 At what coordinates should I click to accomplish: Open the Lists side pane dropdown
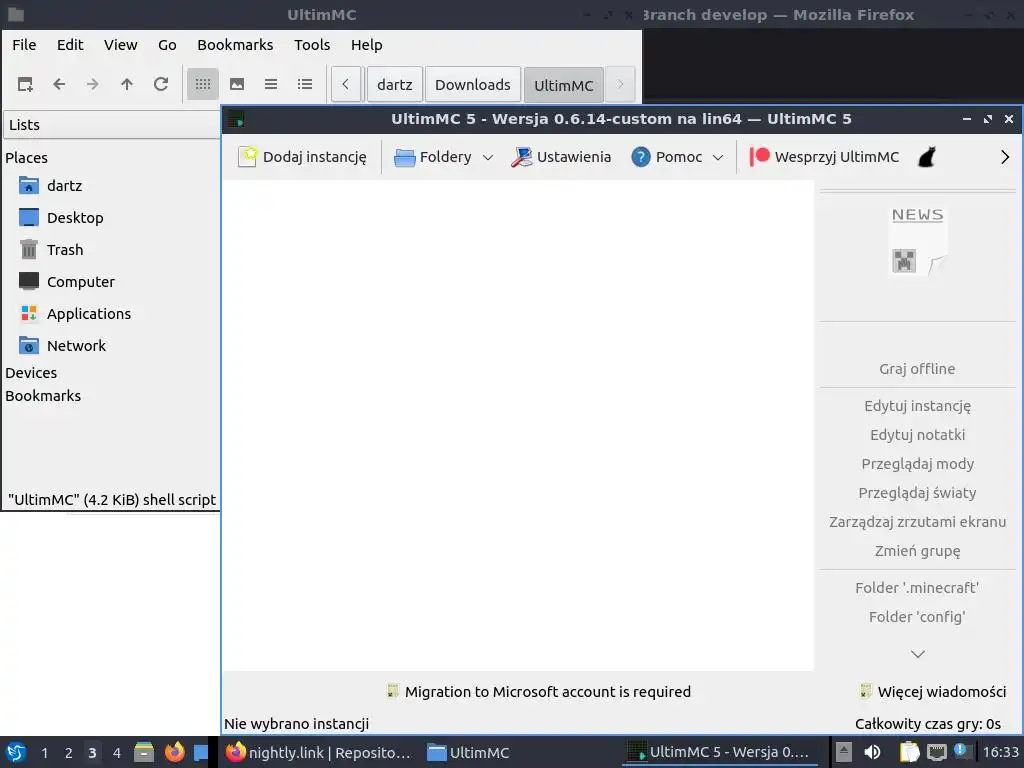tap(112, 125)
